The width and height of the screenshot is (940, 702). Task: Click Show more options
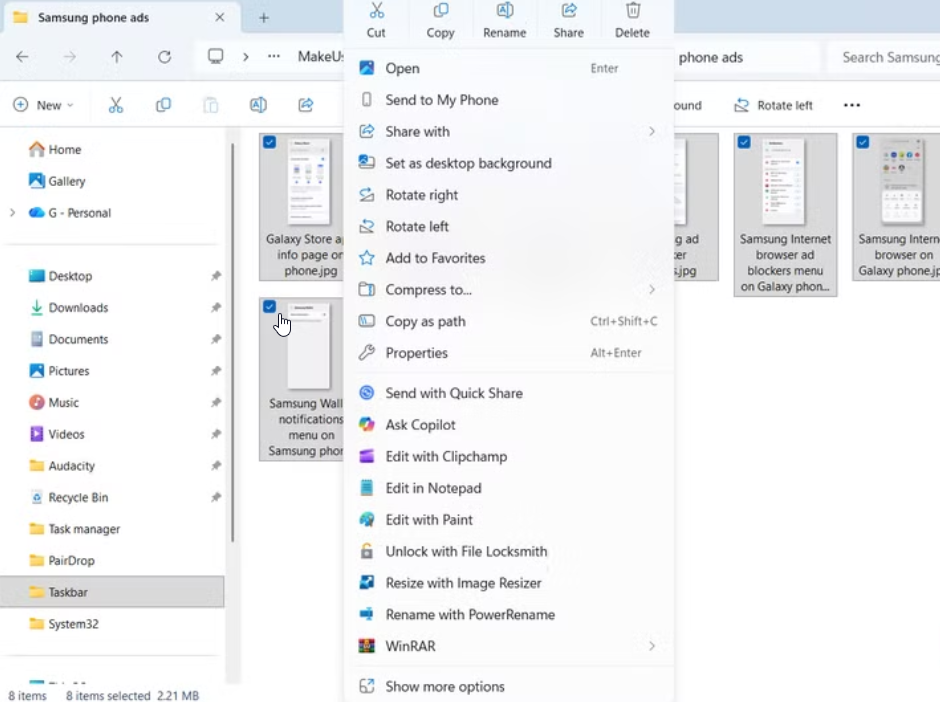point(445,687)
